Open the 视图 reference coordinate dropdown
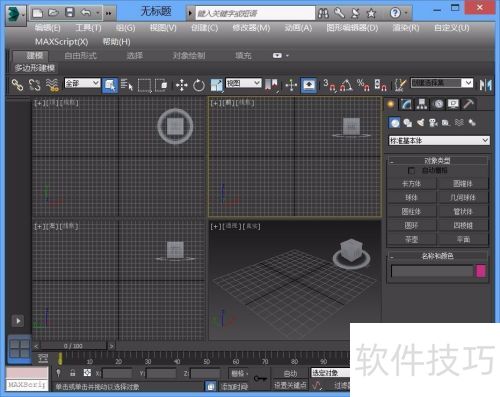Viewport: 500px width, 397px height. (x=243, y=83)
